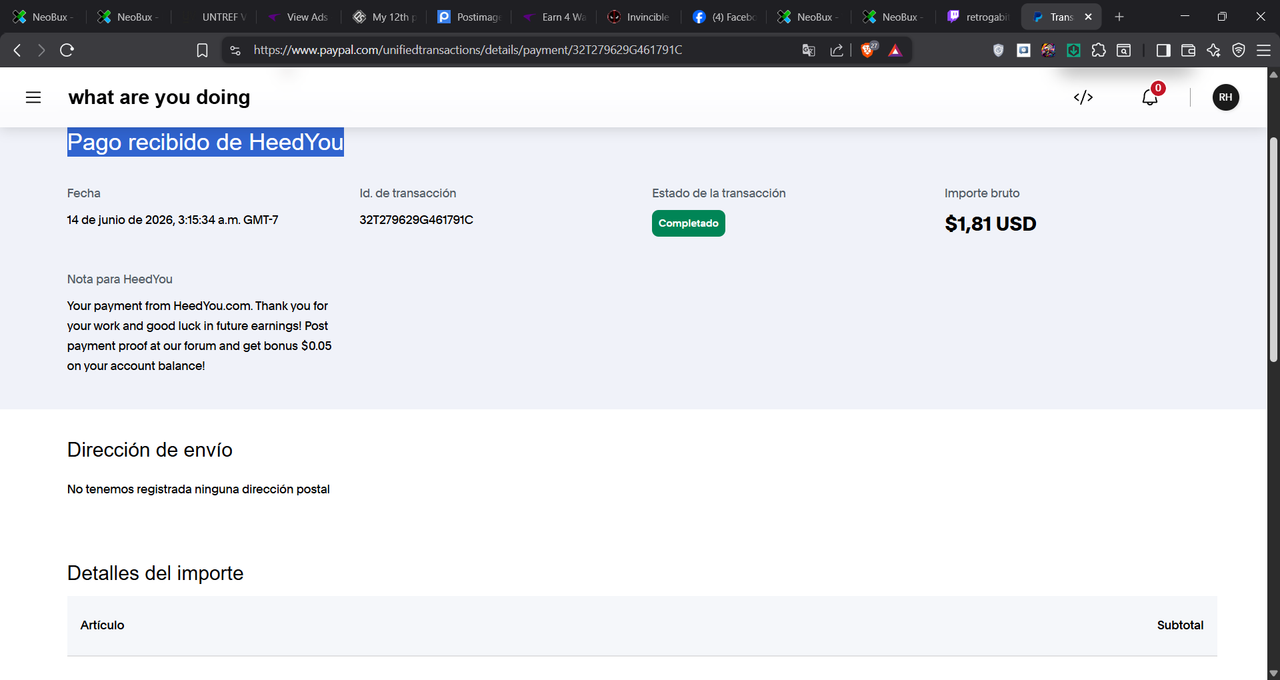The image size is (1280, 680).
Task: Open site settings icon beside the URL
Action: (234, 50)
